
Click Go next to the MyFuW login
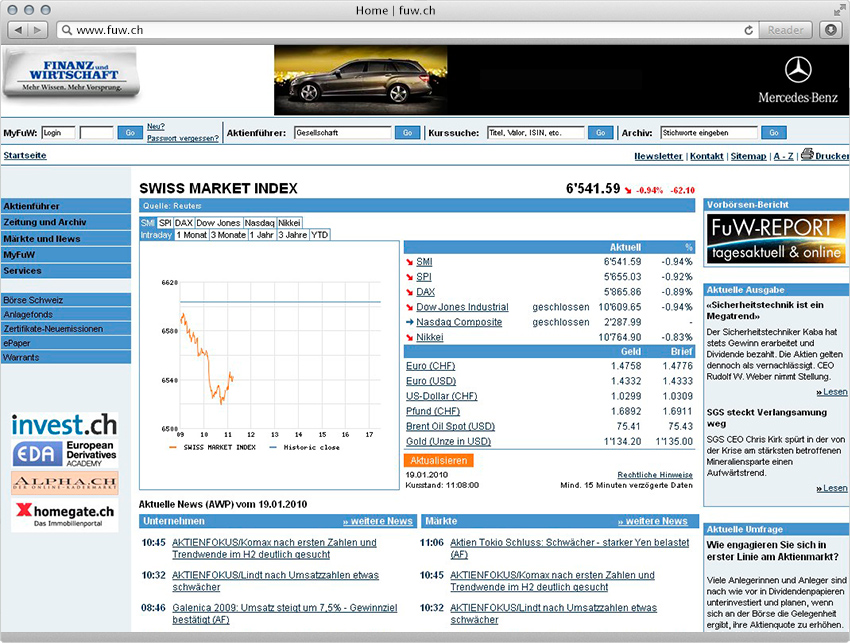pos(130,133)
